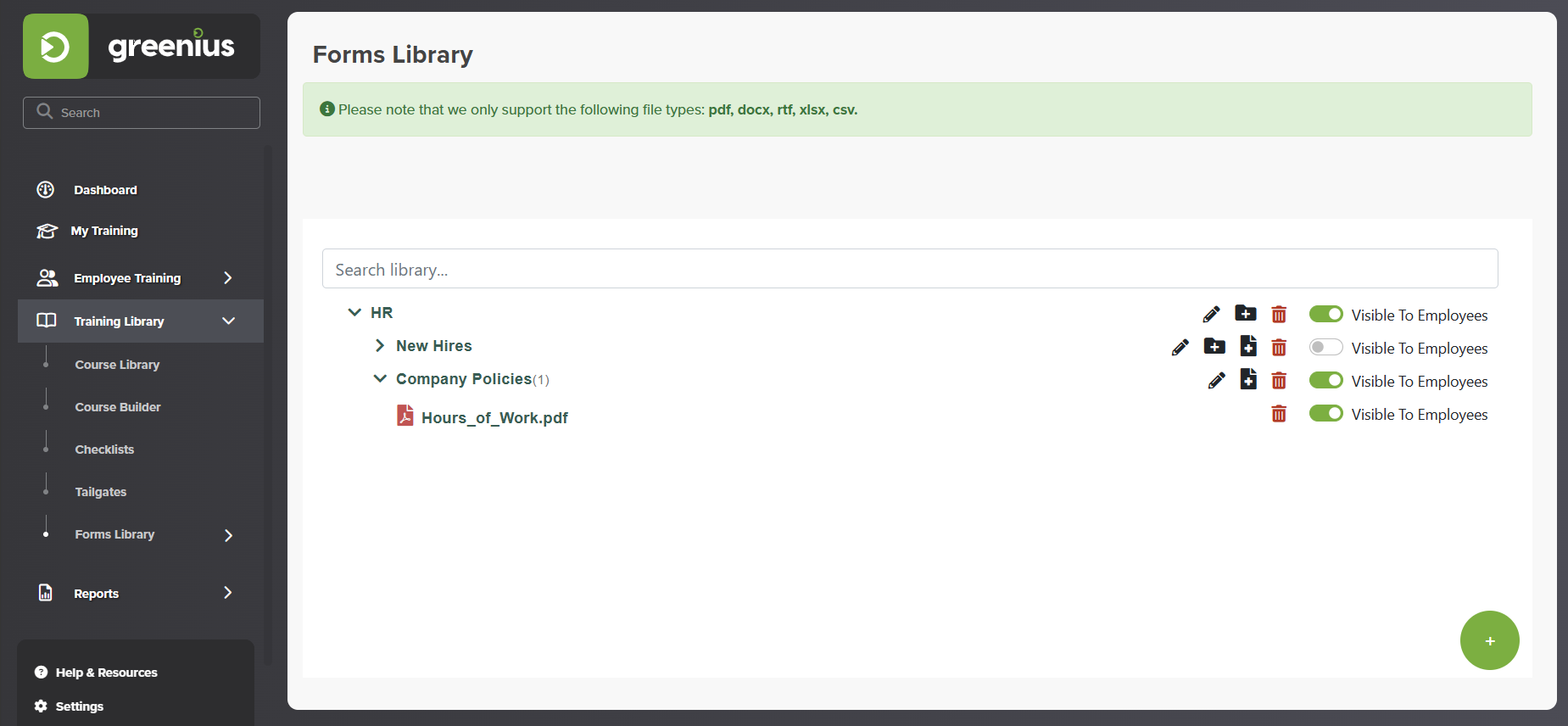Delete the Company Policies folder
The height and width of the screenshot is (726, 1568).
pyautogui.click(x=1279, y=381)
